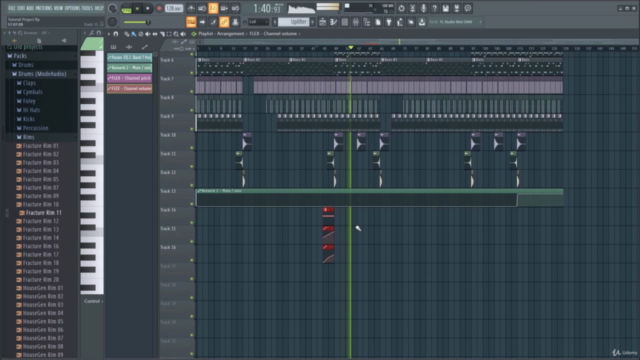The height and width of the screenshot is (360, 640).
Task: Click the tempo tapper icon
Action: click(x=400, y=22)
